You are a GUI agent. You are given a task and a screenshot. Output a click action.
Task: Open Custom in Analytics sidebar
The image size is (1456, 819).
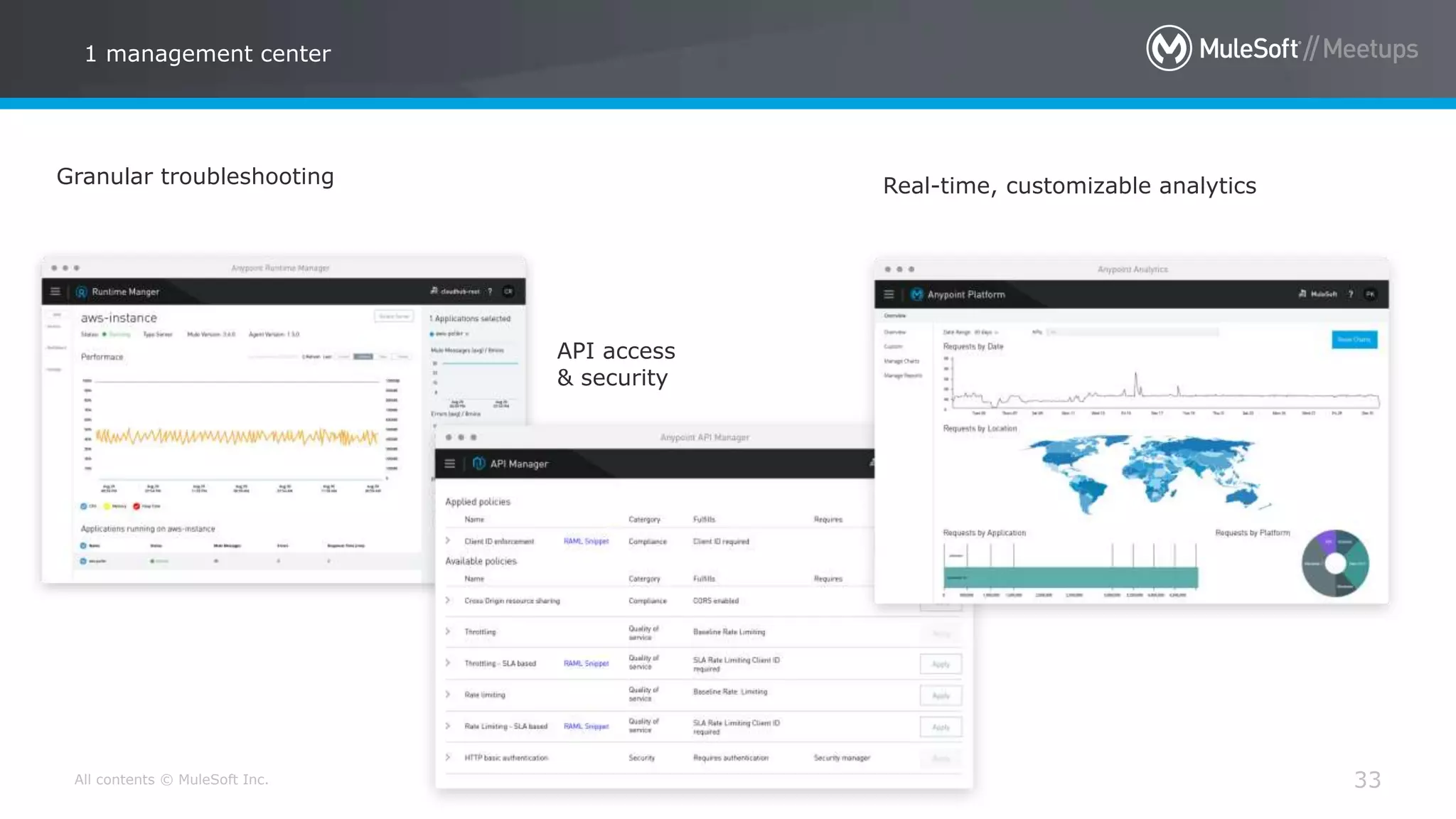coord(893,346)
